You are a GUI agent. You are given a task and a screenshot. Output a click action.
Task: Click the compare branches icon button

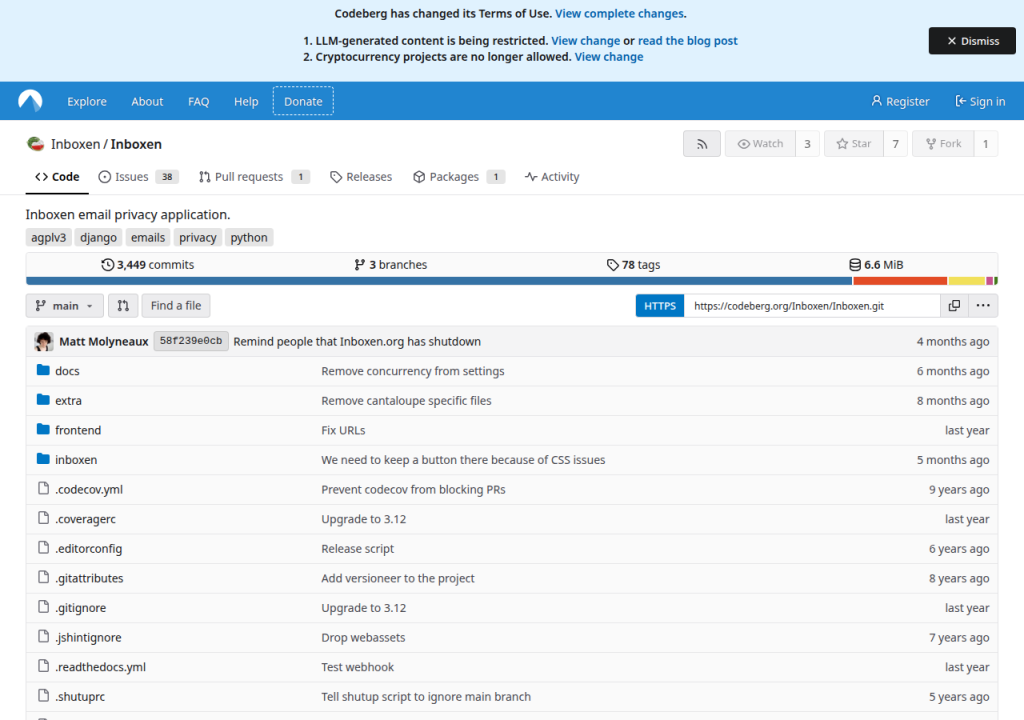(x=123, y=306)
